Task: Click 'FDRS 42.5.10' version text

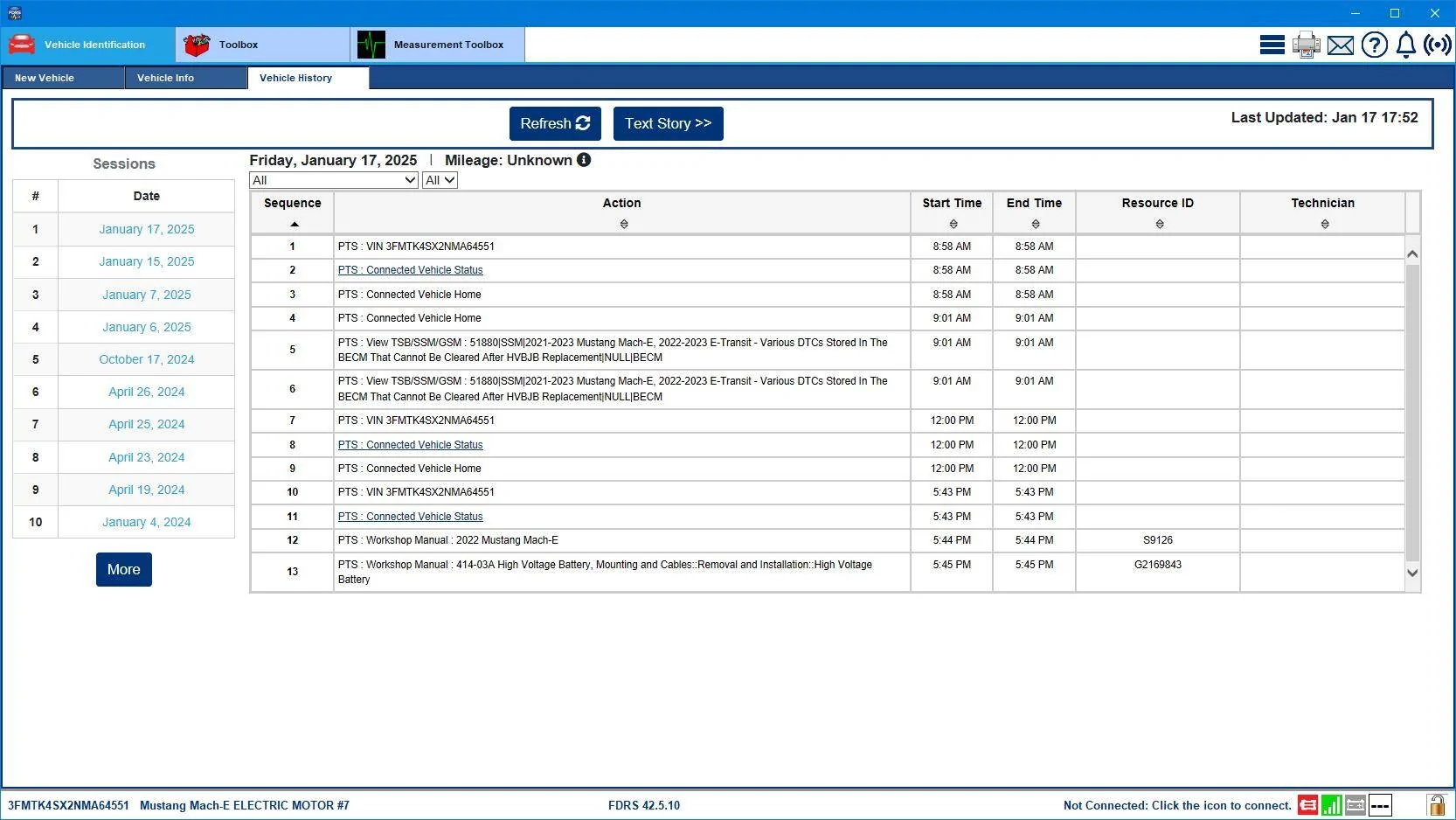Action: 644,805
